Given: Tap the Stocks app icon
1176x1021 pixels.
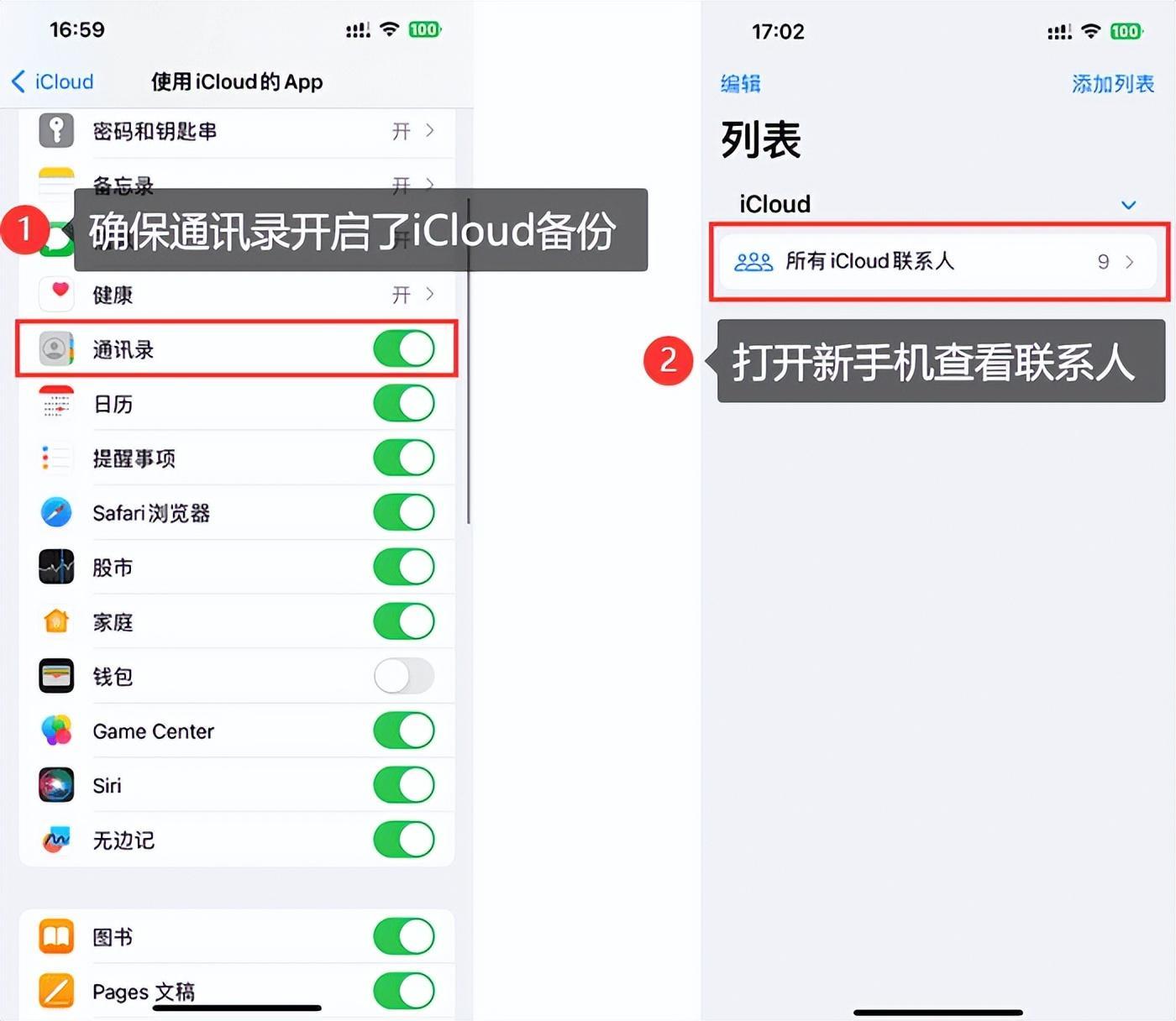Looking at the screenshot, I should click(x=56, y=567).
